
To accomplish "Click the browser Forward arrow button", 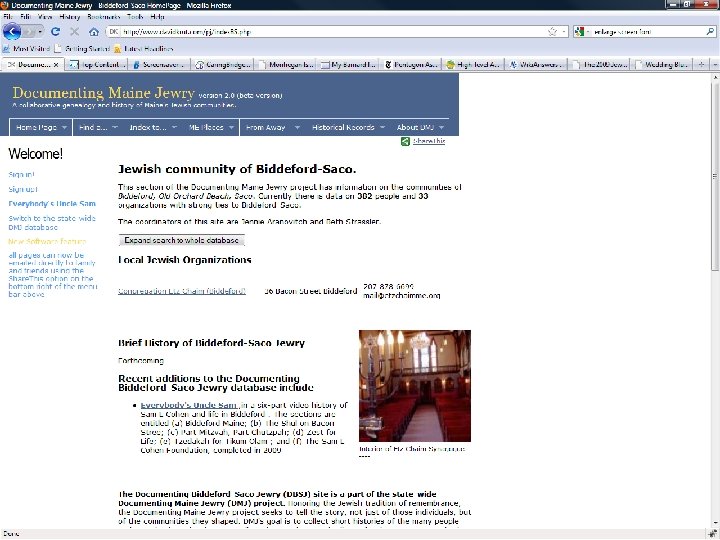I will 29,32.
